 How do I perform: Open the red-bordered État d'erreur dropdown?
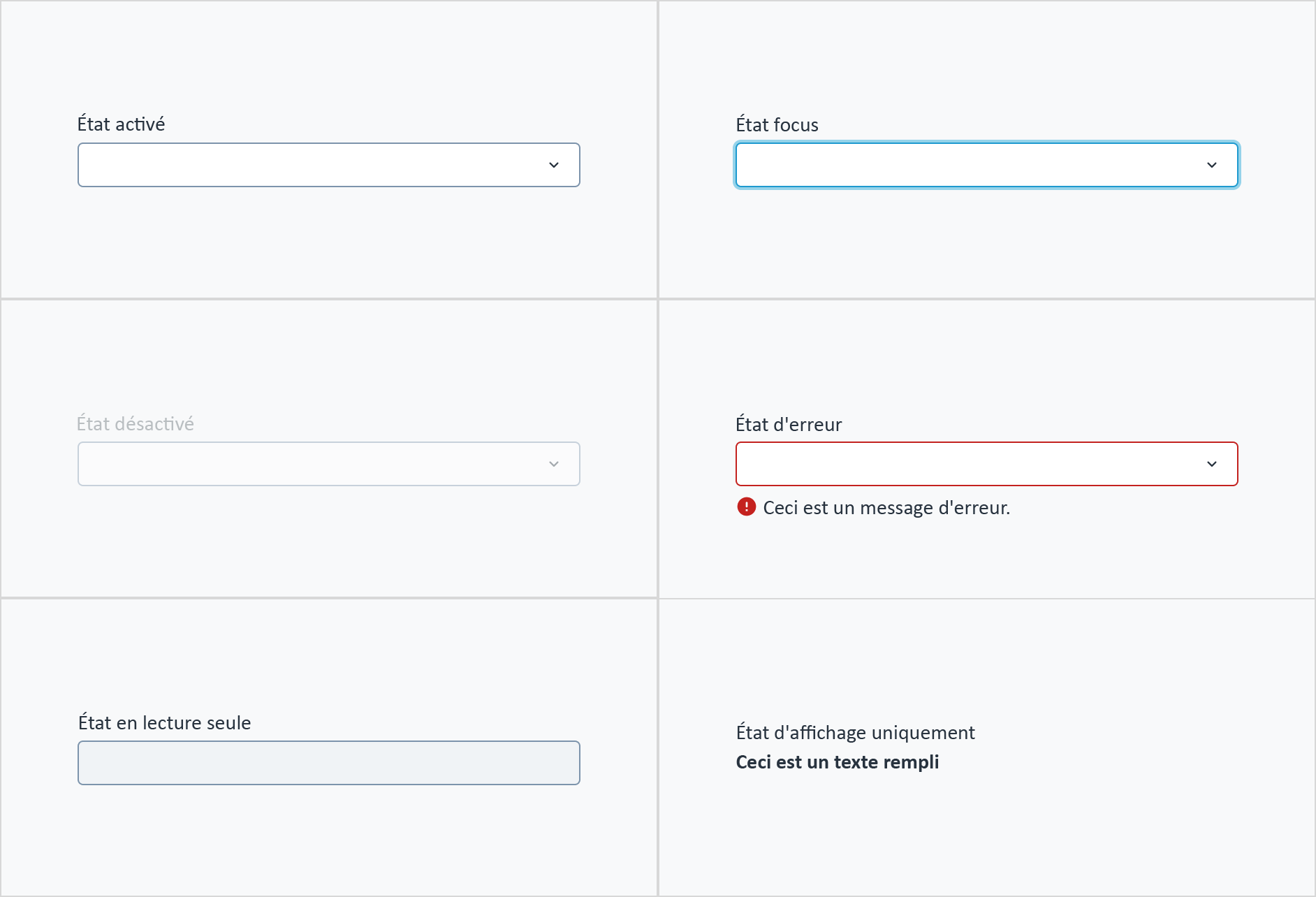[987, 464]
